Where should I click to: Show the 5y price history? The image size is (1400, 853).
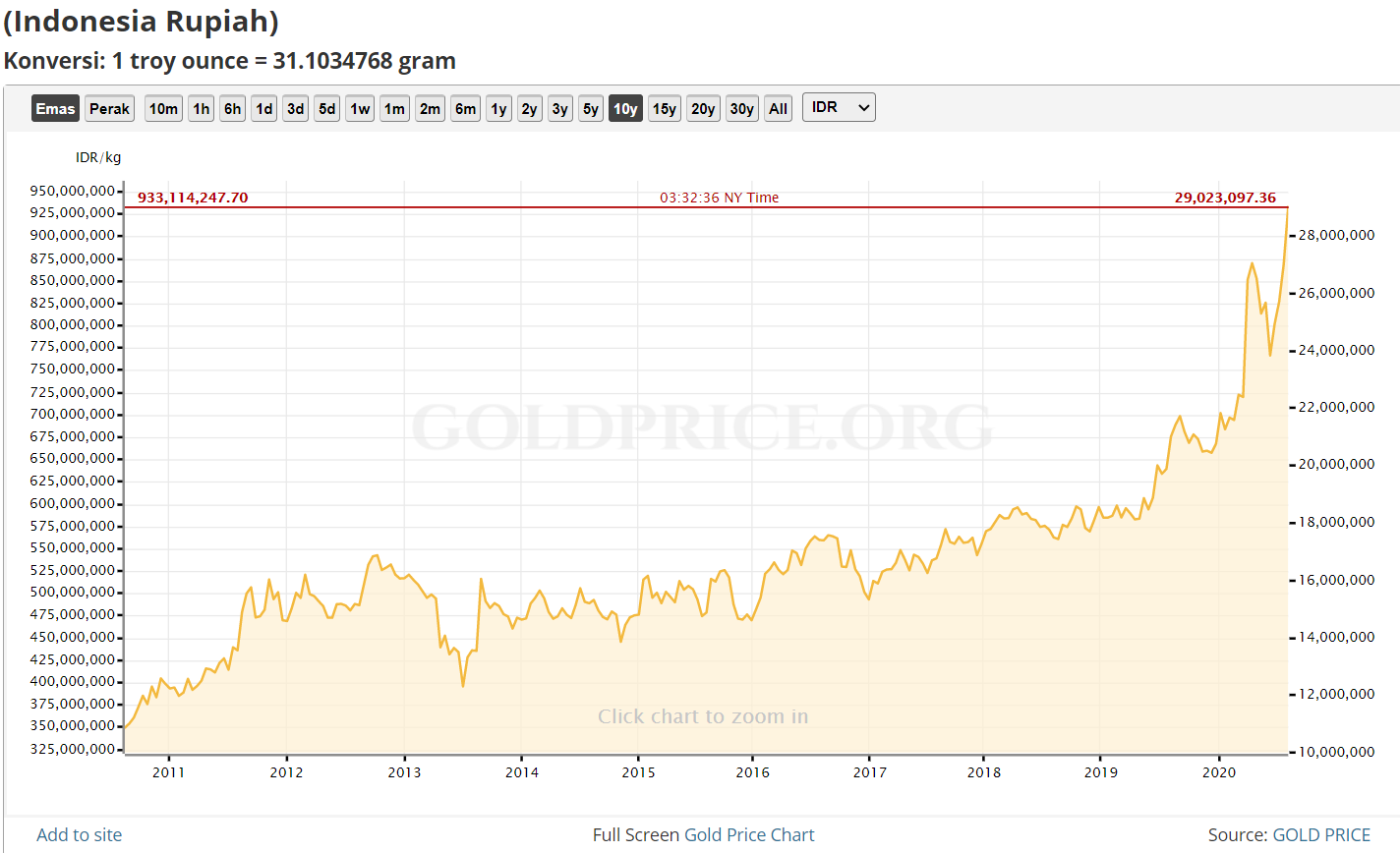click(590, 109)
